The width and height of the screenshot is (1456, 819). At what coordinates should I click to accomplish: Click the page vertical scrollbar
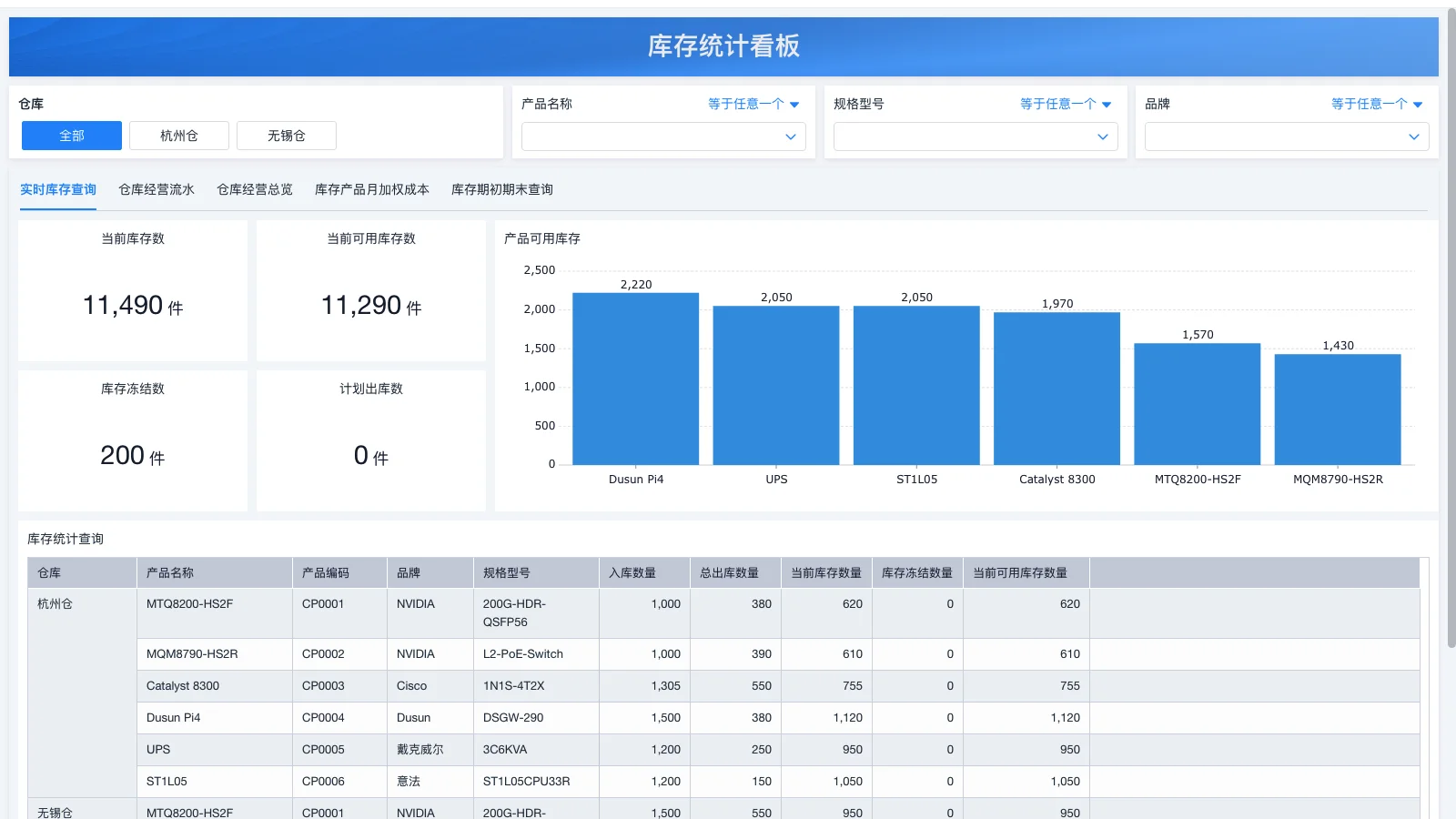pos(1451,328)
